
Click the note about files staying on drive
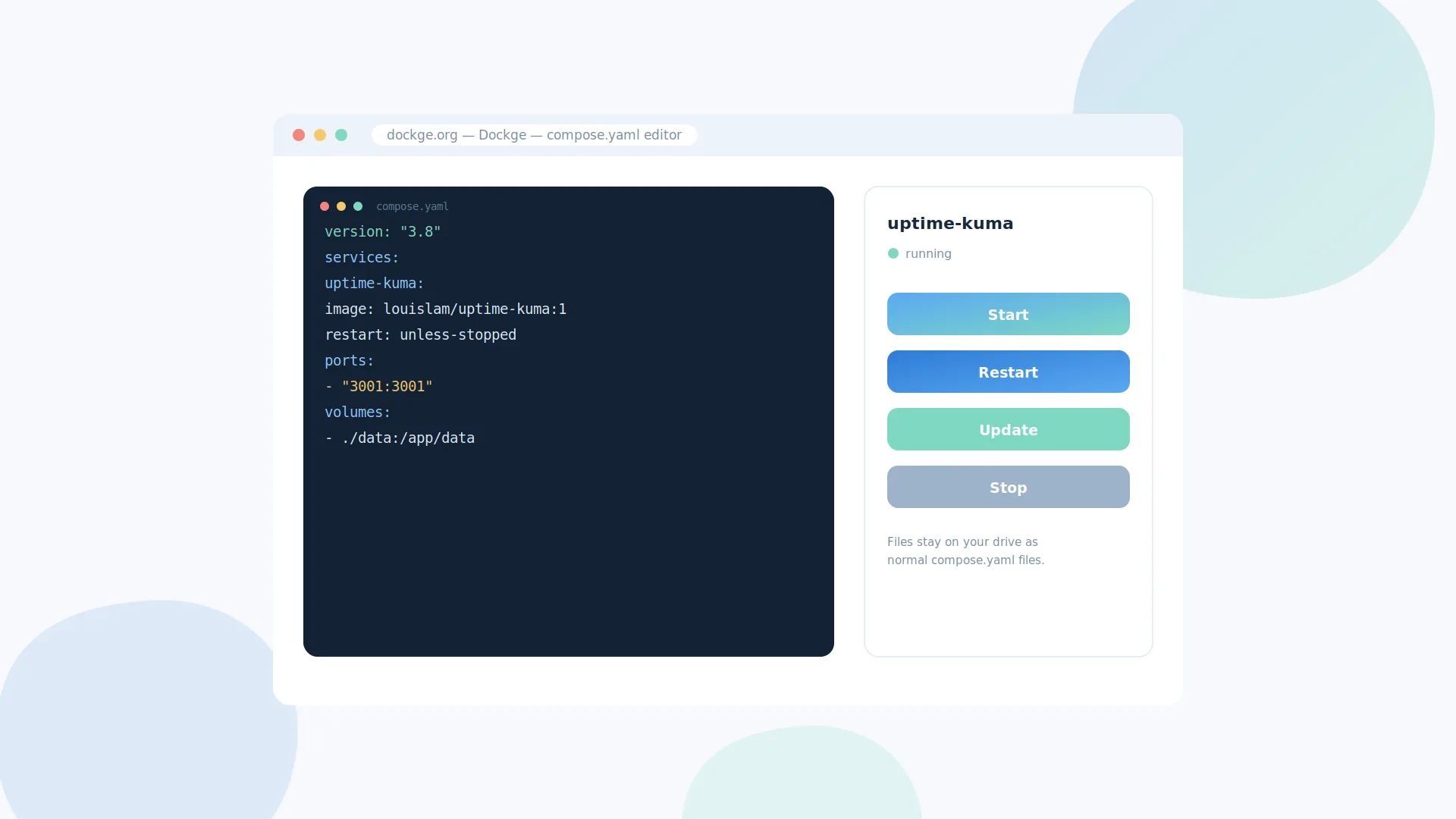click(965, 551)
